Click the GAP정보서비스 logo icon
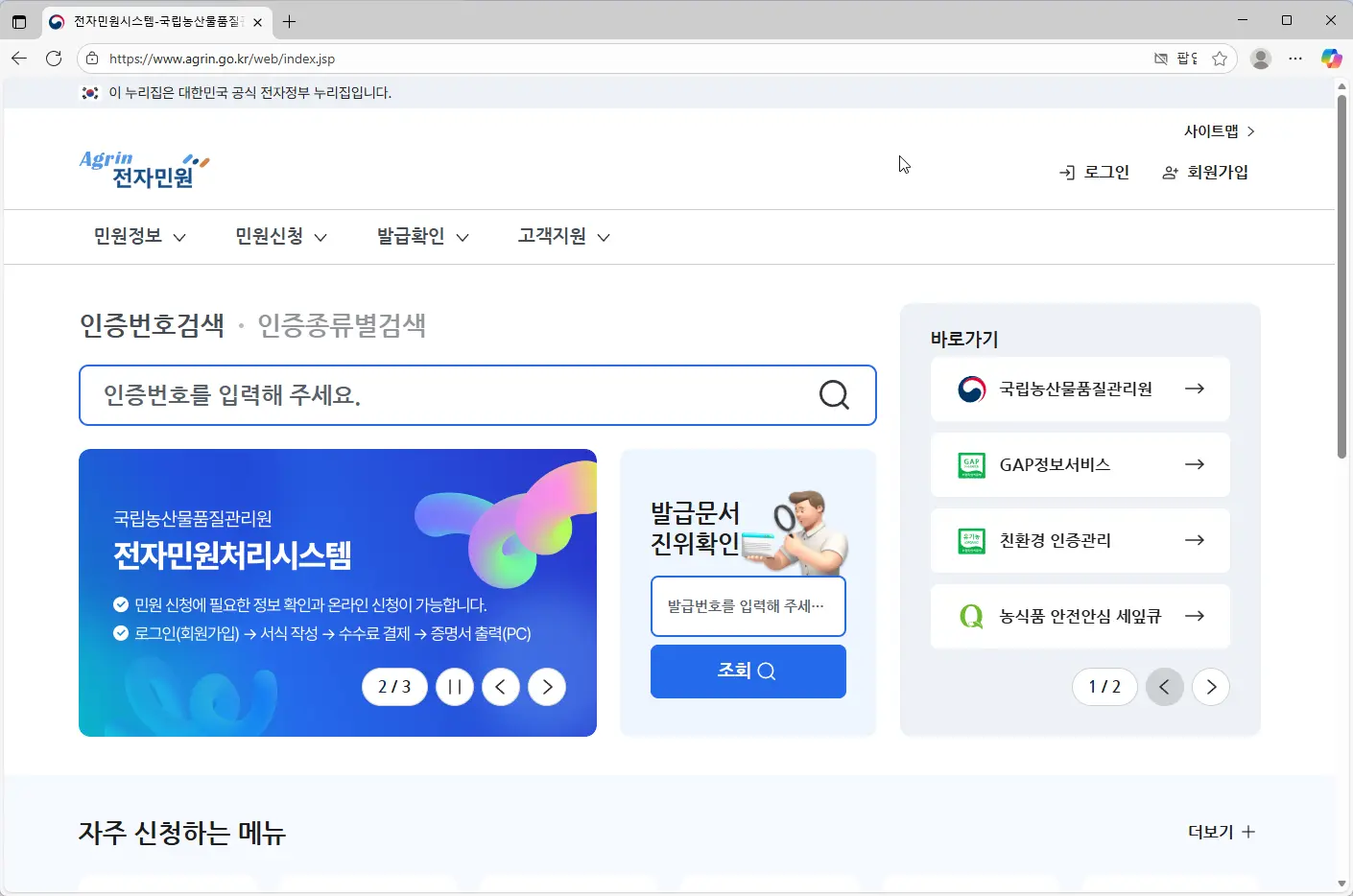 tap(970, 464)
